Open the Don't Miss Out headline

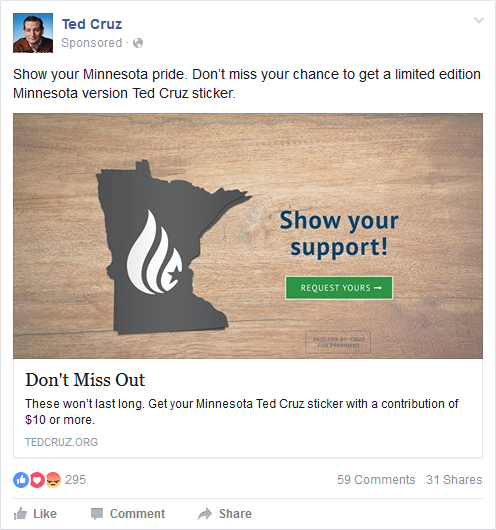coord(85,380)
